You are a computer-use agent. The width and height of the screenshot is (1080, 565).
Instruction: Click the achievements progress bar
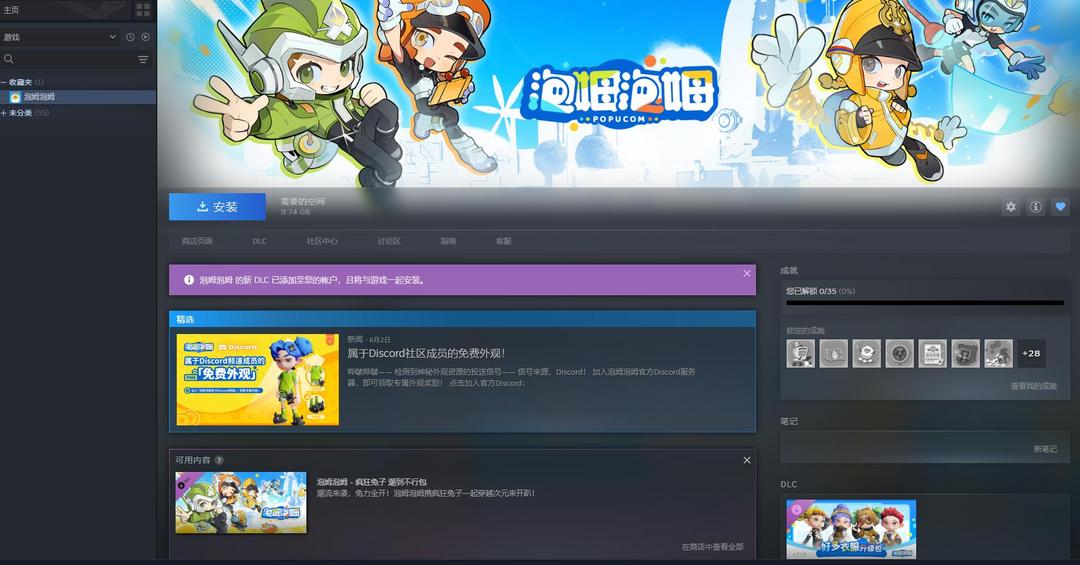925,302
